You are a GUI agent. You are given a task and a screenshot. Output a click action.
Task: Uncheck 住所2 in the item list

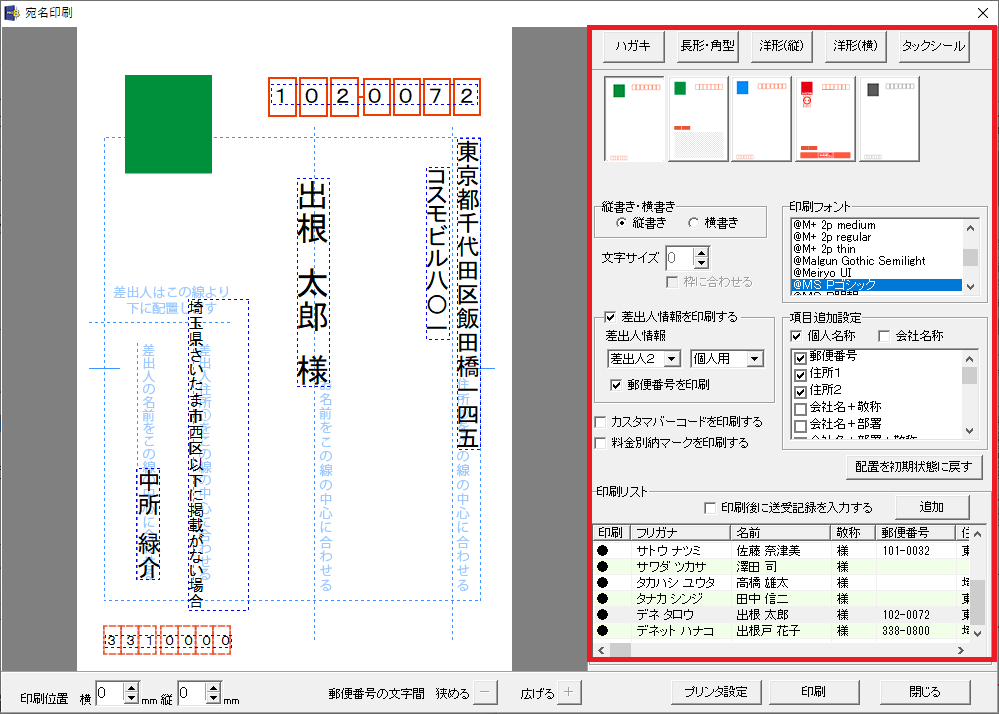tap(801, 391)
